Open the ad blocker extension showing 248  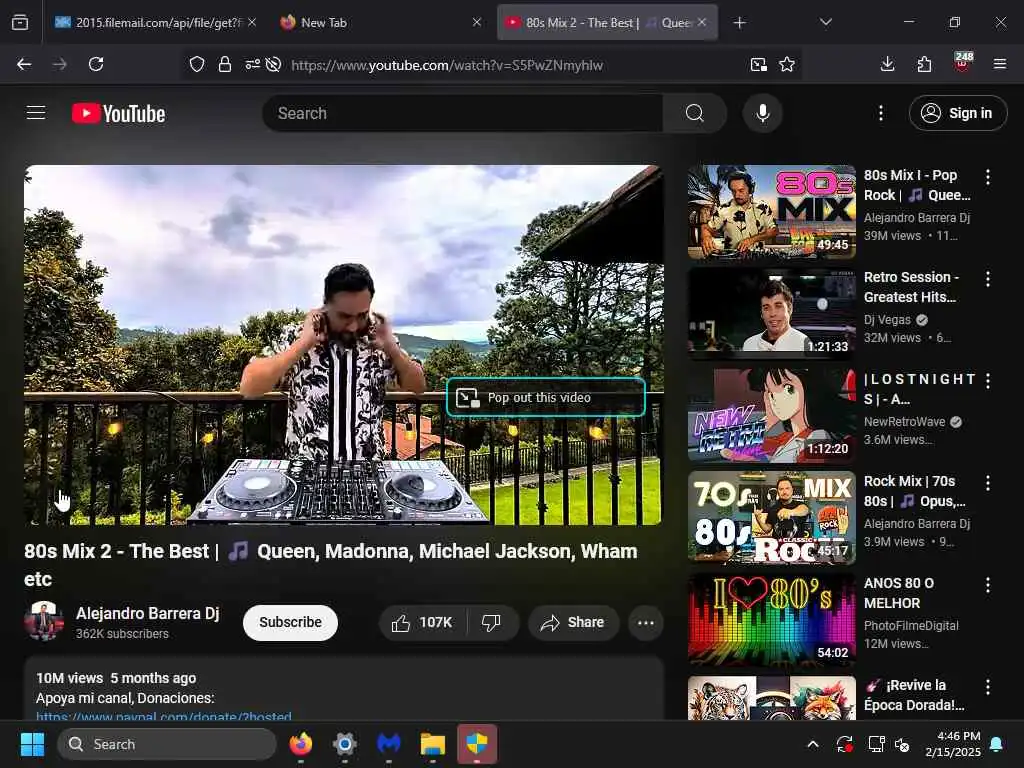(x=963, y=61)
